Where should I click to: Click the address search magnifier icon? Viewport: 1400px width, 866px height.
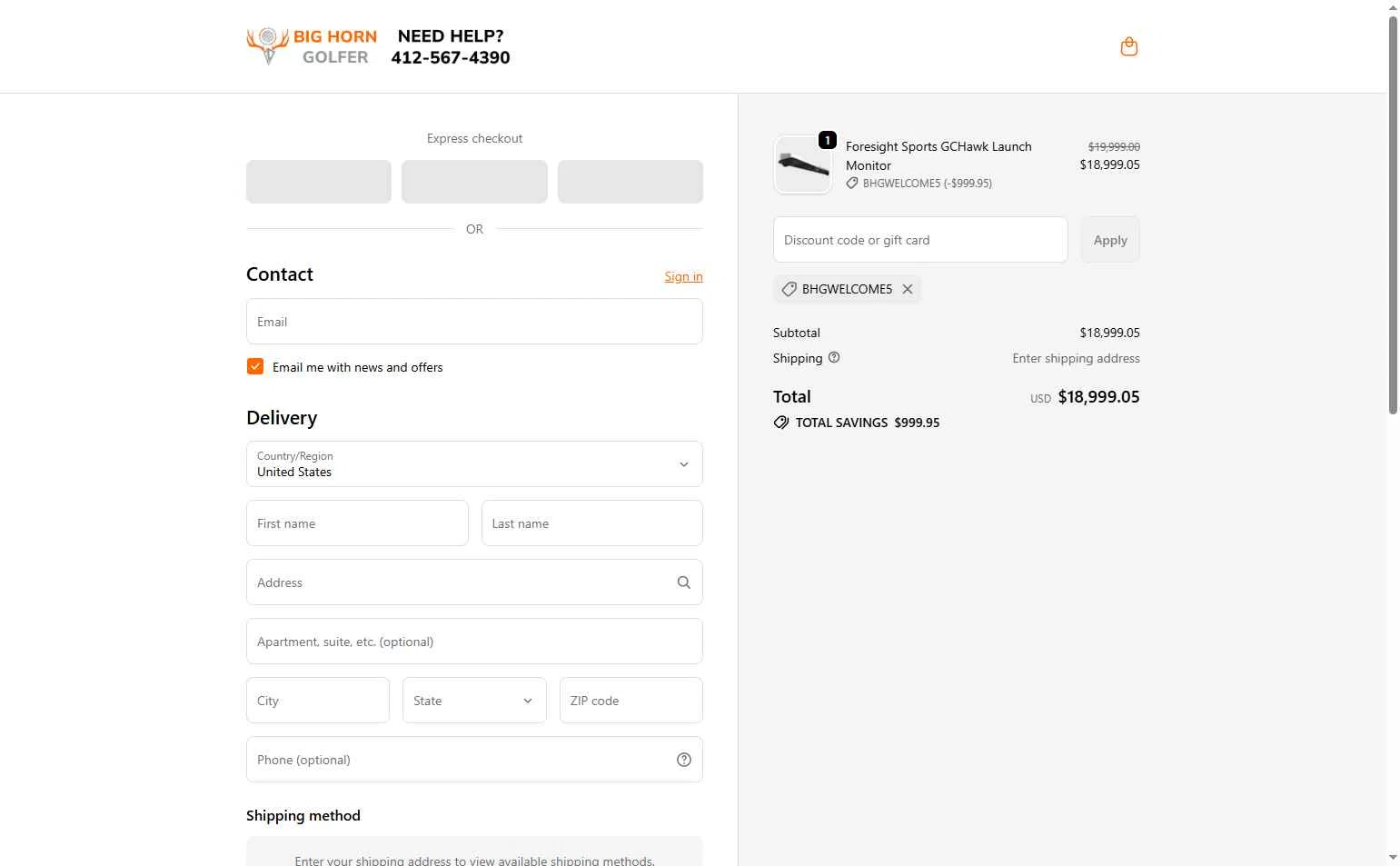(x=684, y=582)
